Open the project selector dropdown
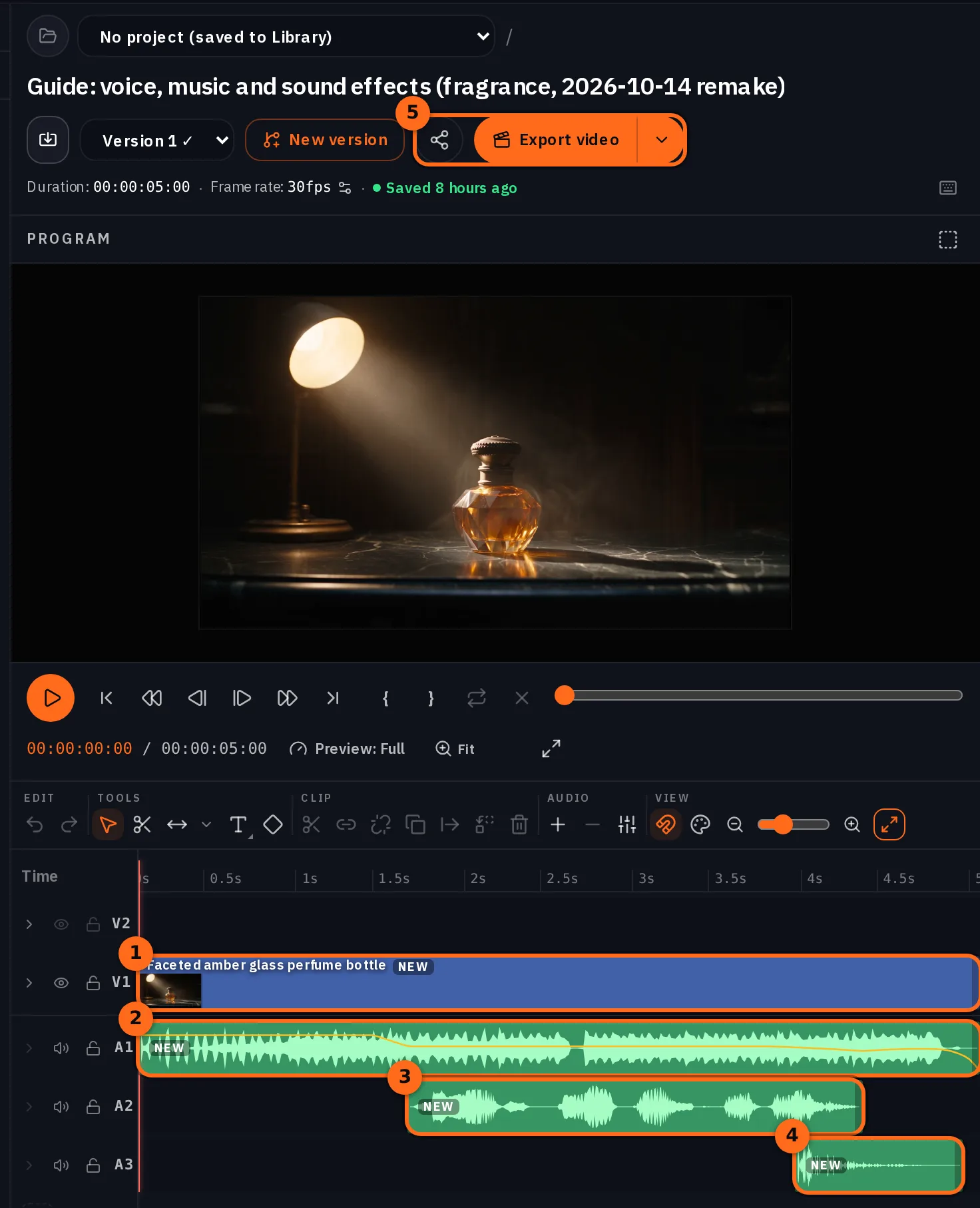The image size is (980, 1208). point(286,37)
